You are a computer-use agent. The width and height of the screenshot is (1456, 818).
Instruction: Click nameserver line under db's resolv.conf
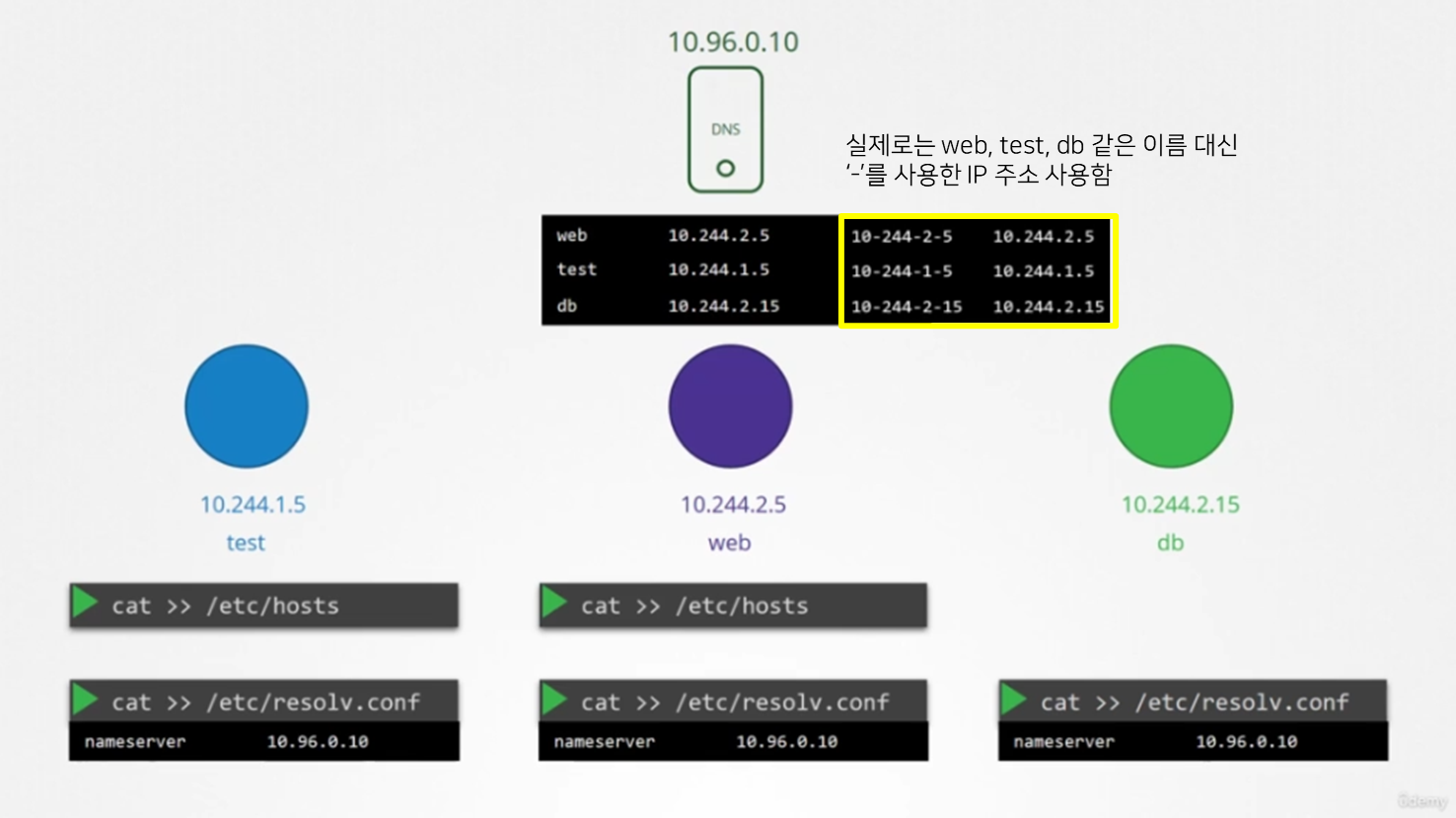(x=1192, y=742)
